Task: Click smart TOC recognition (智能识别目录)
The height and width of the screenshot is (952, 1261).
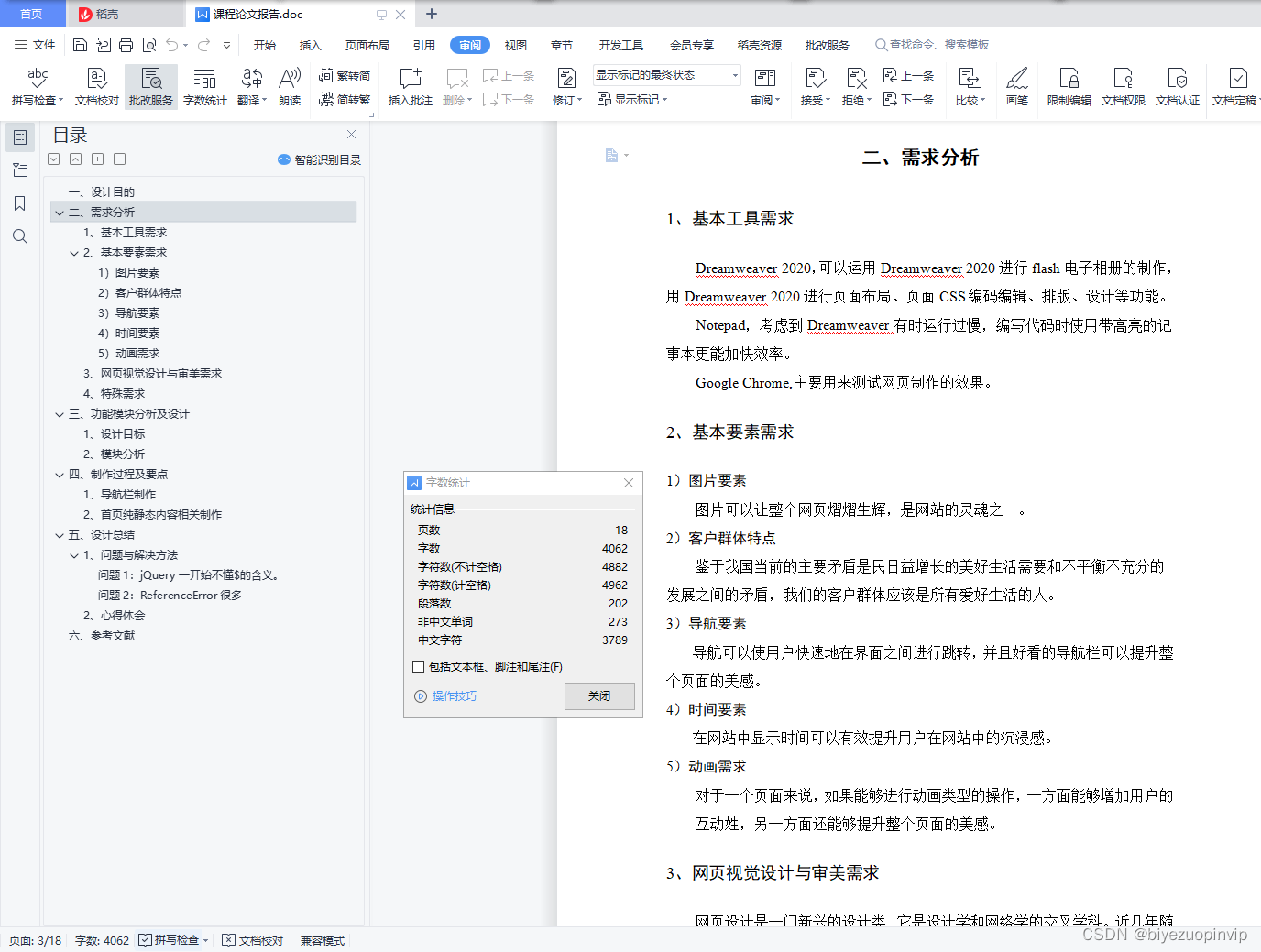Action: pyautogui.click(x=319, y=159)
